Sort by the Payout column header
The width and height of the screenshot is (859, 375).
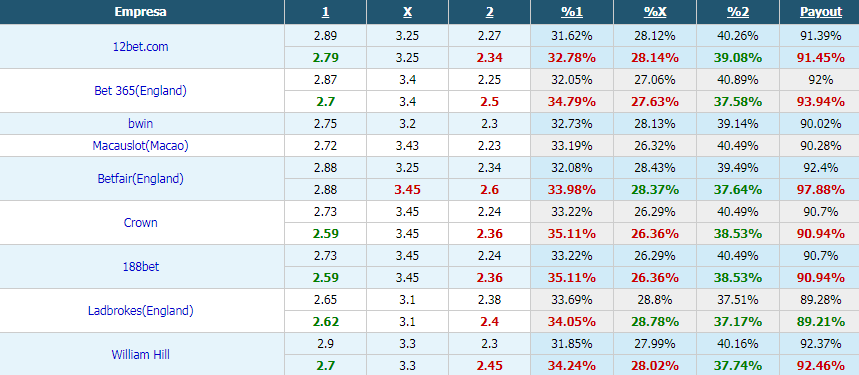pyautogui.click(x=821, y=12)
